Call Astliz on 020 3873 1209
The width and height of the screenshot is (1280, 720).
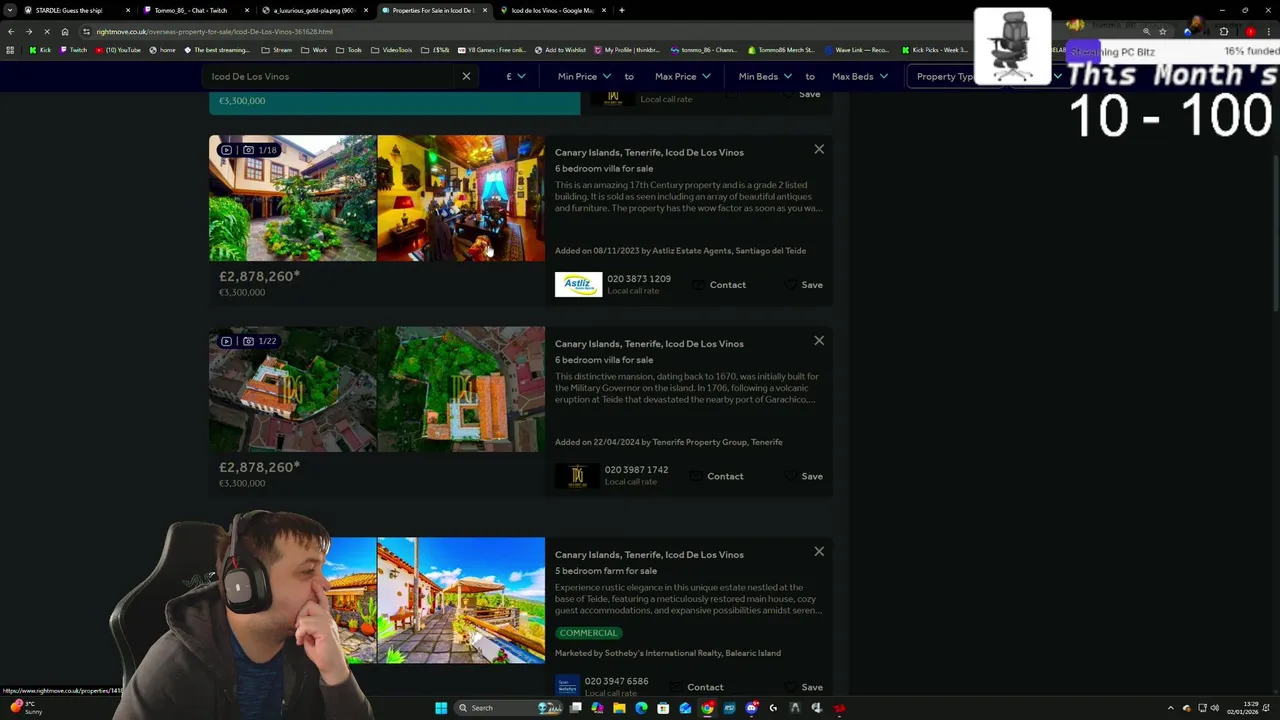pos(639,279)
